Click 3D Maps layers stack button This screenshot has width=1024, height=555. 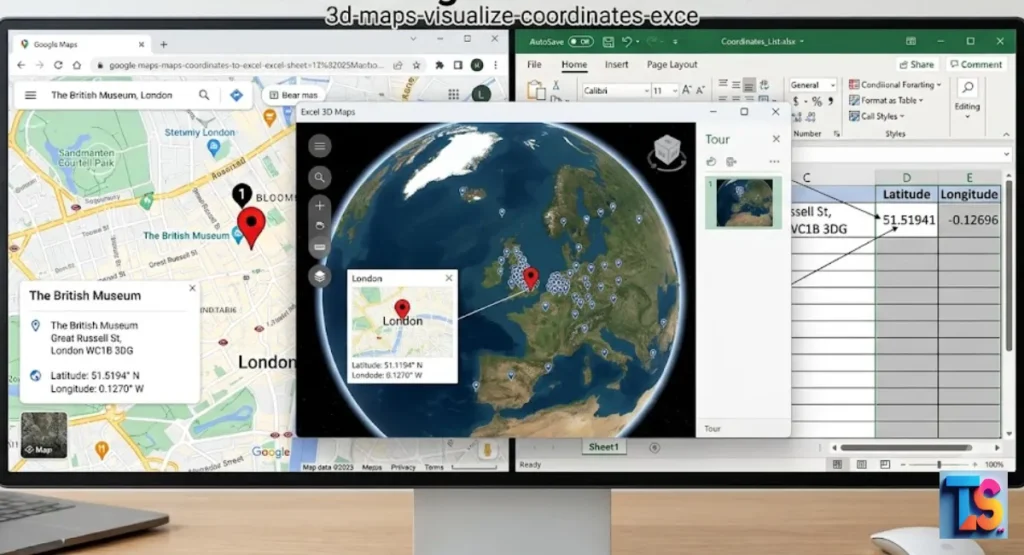click(x=319, y=276)
